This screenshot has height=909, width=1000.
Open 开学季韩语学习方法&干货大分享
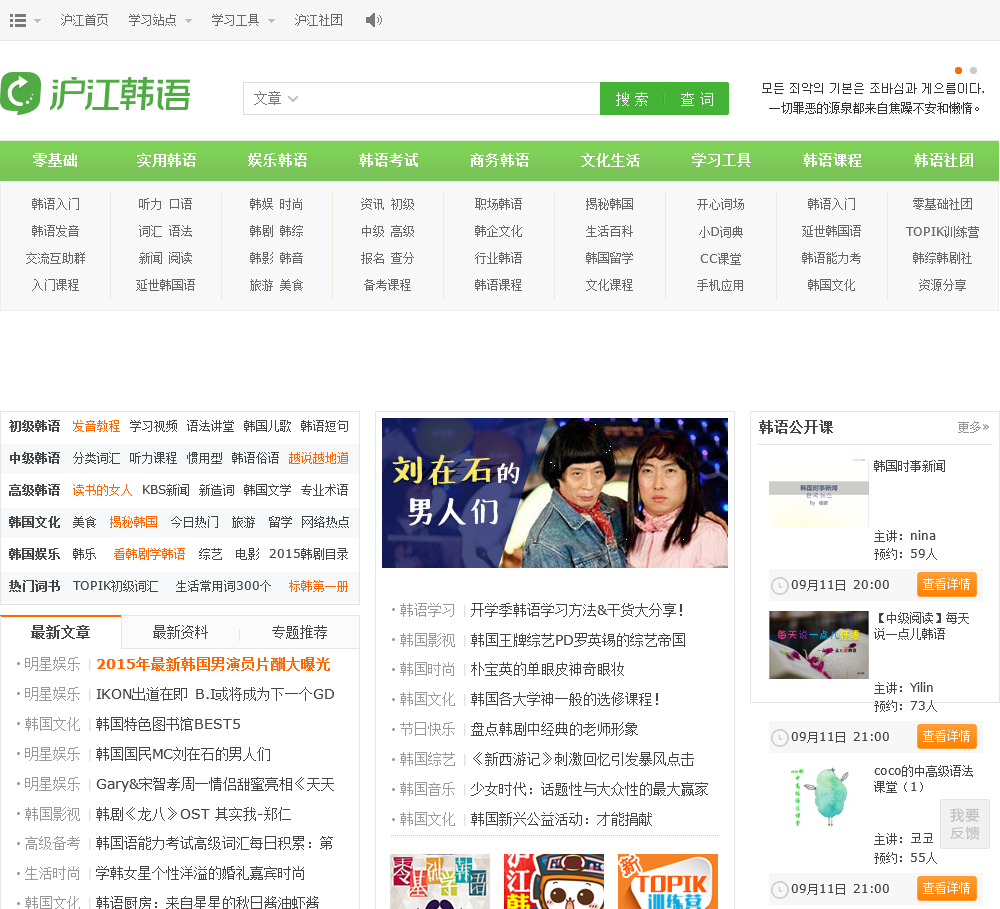point(578,610)
